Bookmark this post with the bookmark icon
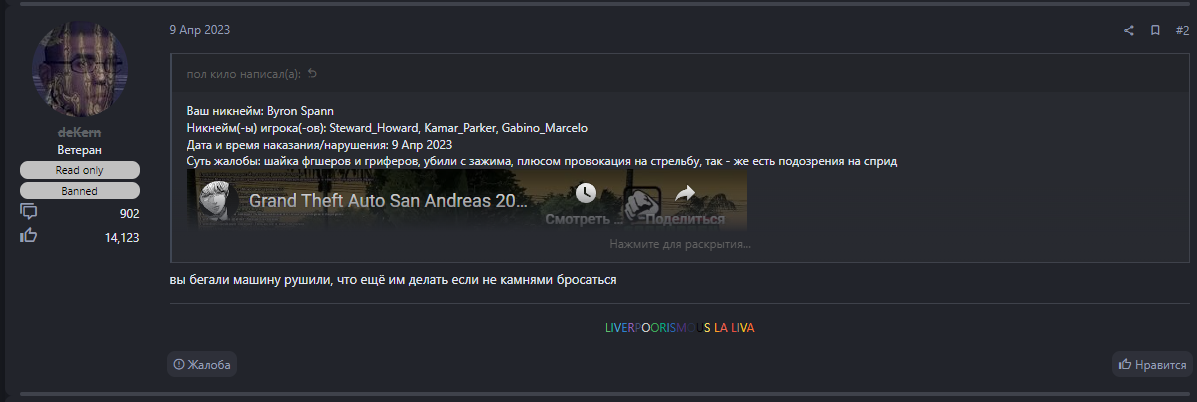This screenshot has width=1197, height=402. click(x=1155, y=31)
